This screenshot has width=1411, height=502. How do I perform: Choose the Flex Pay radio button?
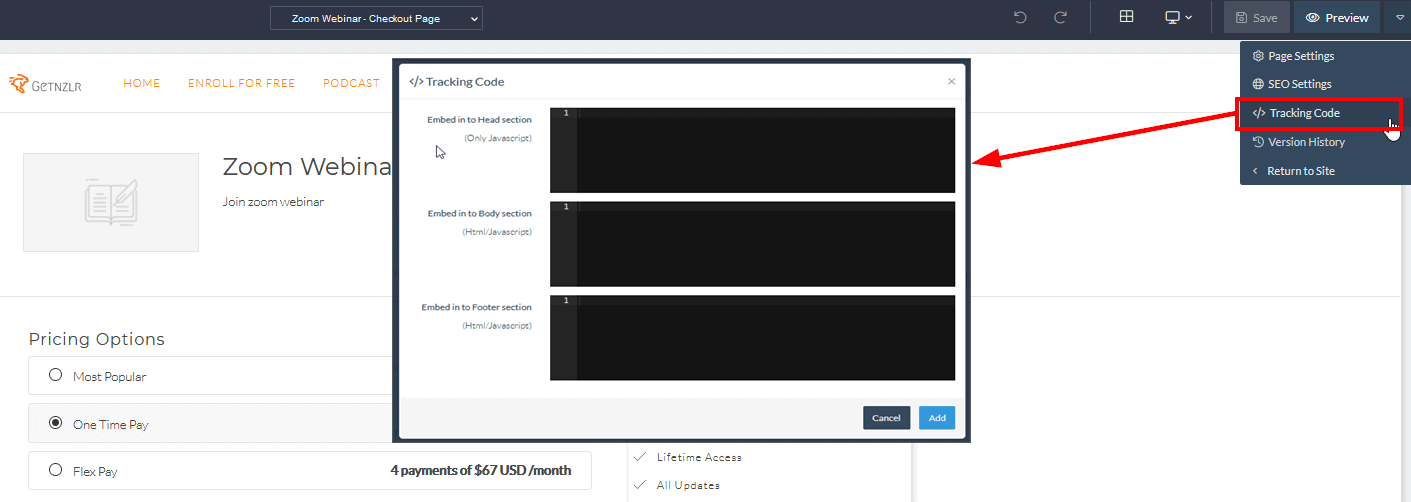[56, 470]
